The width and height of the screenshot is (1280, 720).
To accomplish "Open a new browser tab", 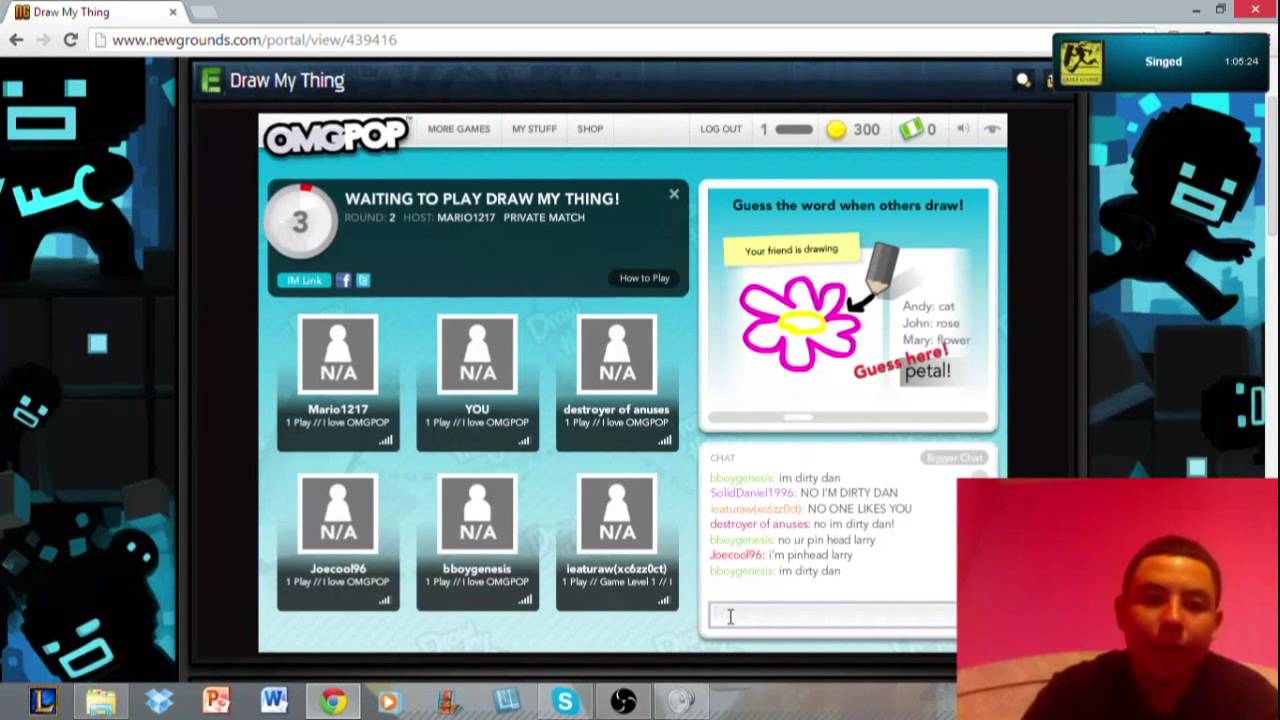I will click(203, 12).
